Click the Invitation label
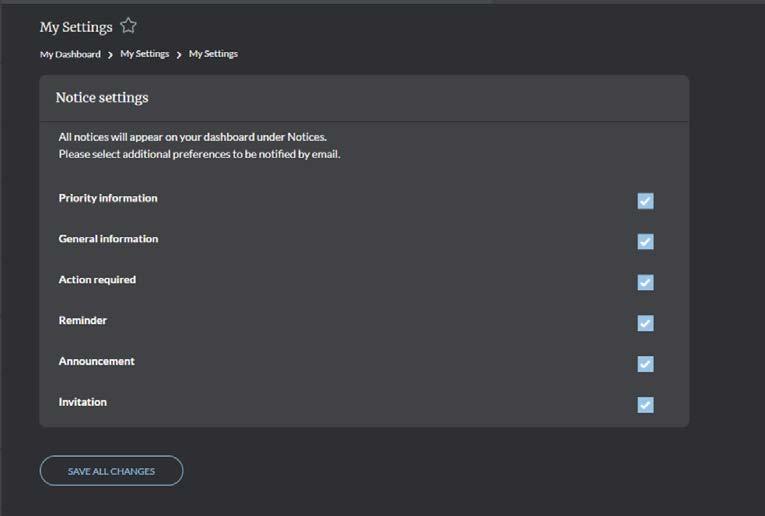Image resolution: width=765 pixels, height=516 pixels. 83,402
